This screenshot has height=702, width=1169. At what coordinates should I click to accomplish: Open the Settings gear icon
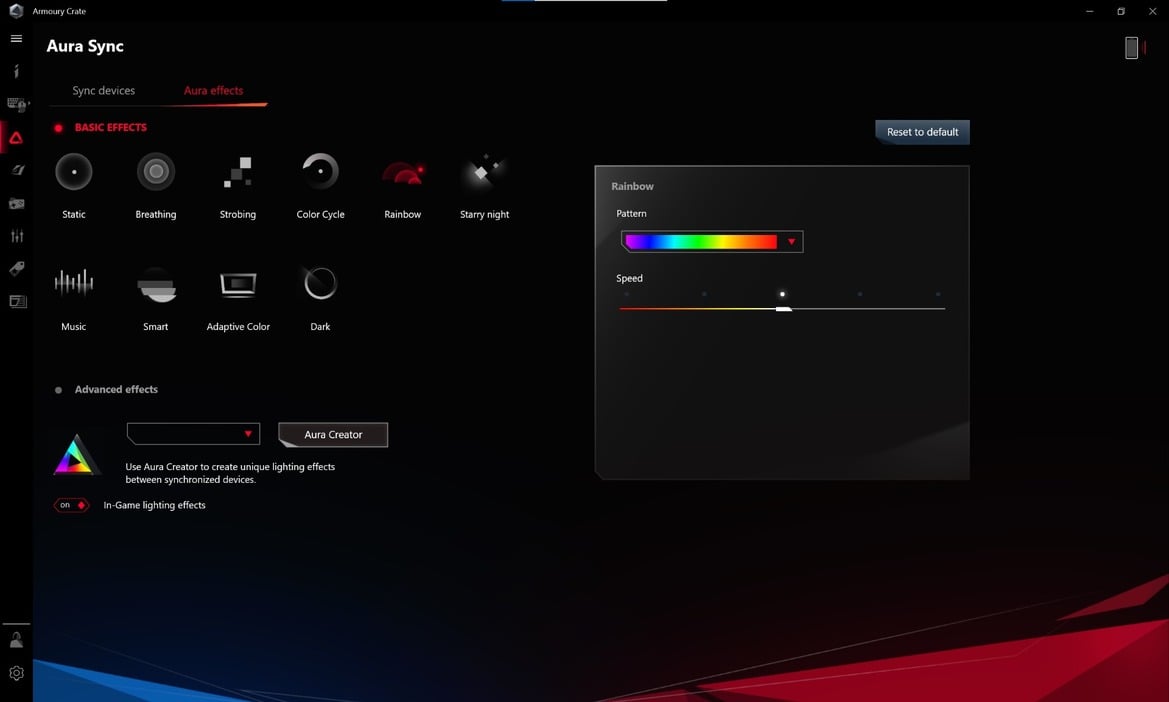coord(16,673)
